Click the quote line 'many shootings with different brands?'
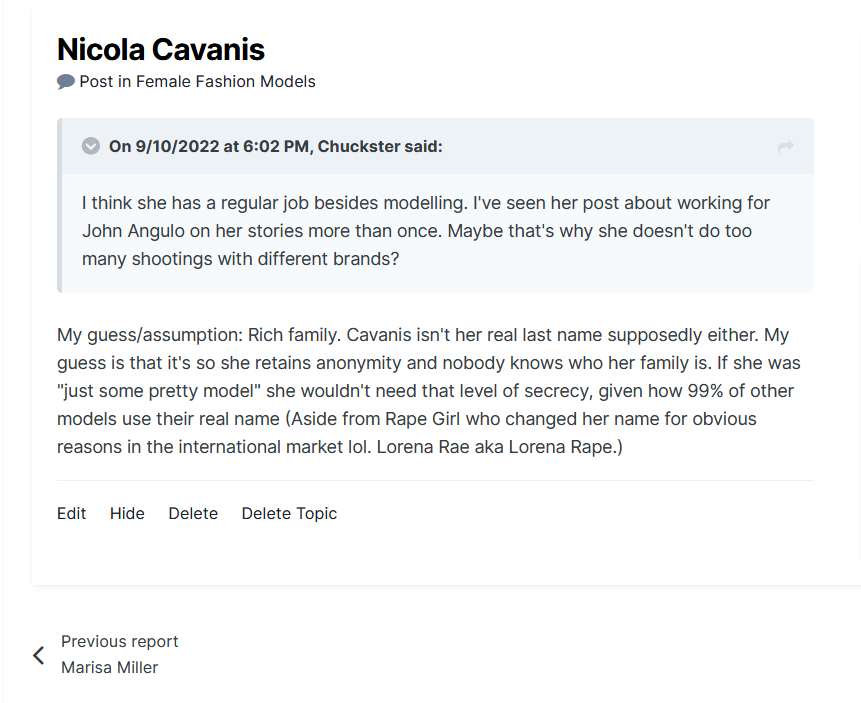The width and height of the screenshot is (861, 703). (240, 259)
